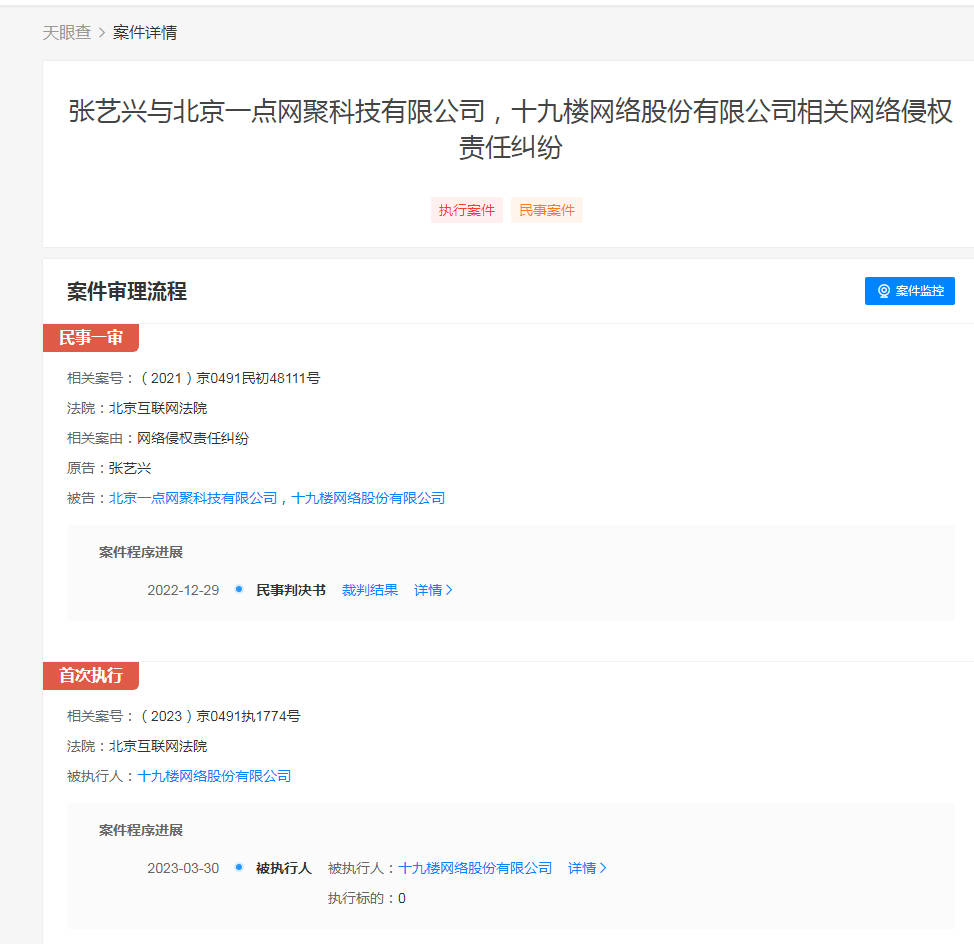Click chevron arrow beside 民事判决书 详情
This screenshot has height=944, width=974.
point(449,590)
